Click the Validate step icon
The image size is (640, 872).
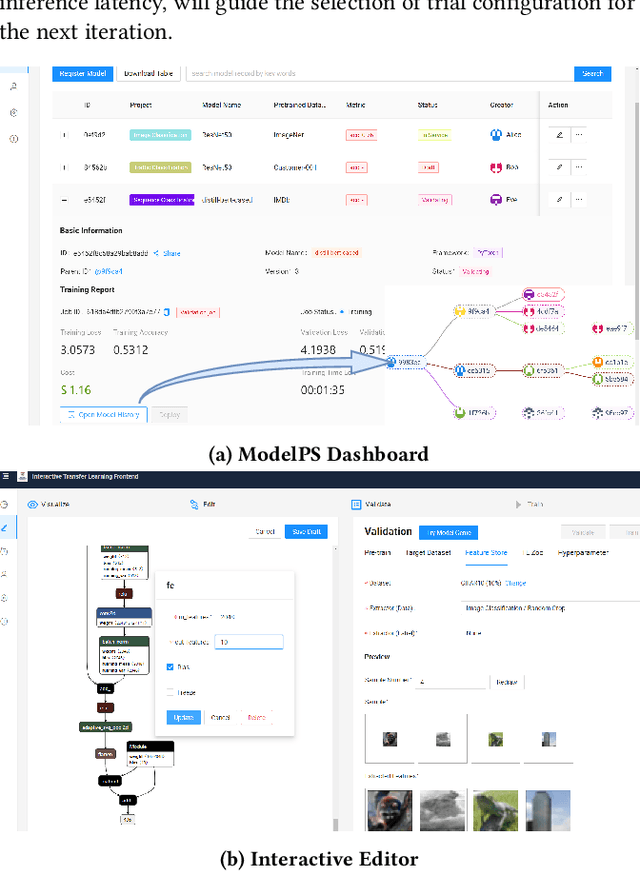[x=357, y=506]
